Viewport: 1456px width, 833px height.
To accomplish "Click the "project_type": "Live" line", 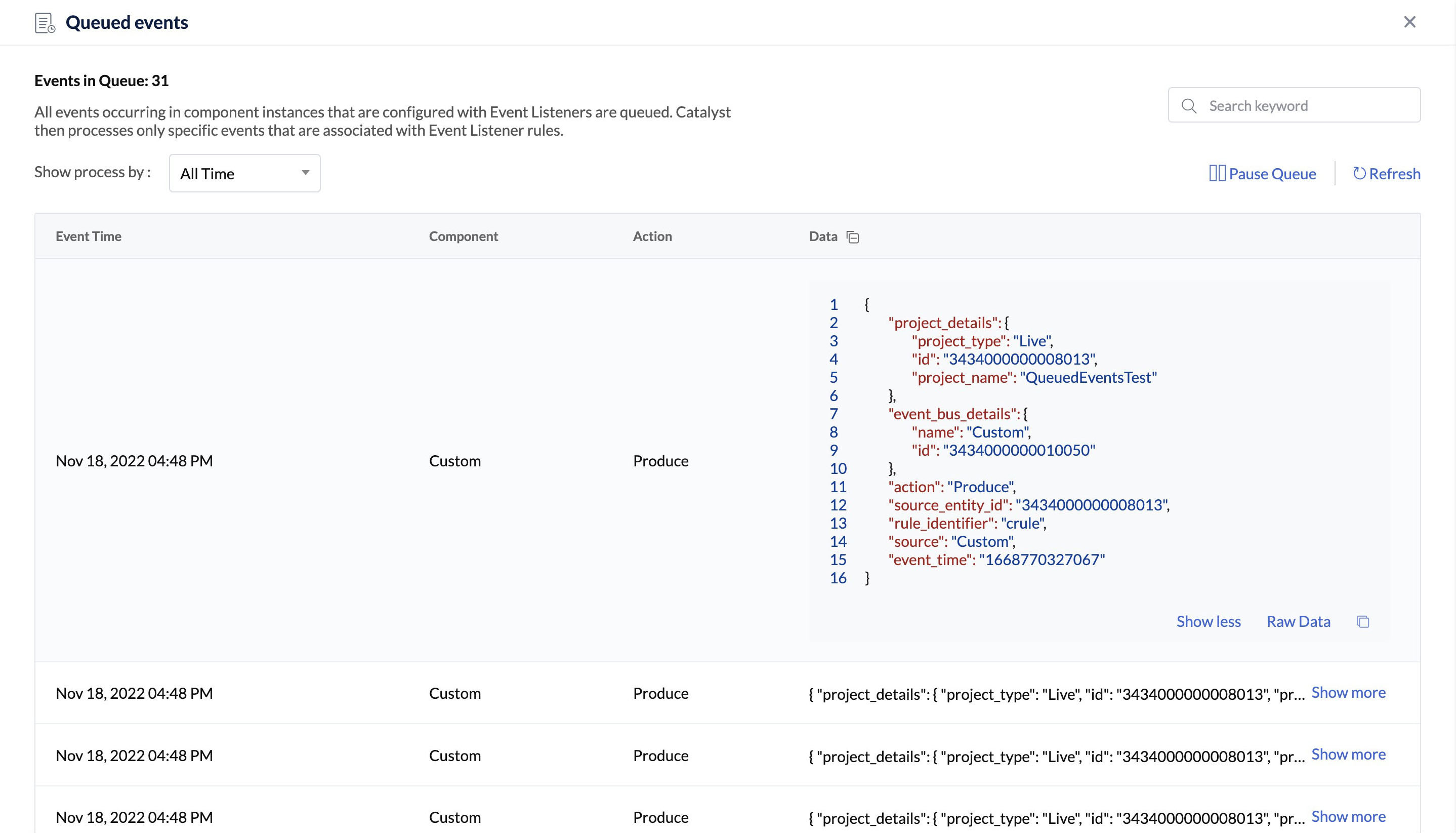I will 982,341.
